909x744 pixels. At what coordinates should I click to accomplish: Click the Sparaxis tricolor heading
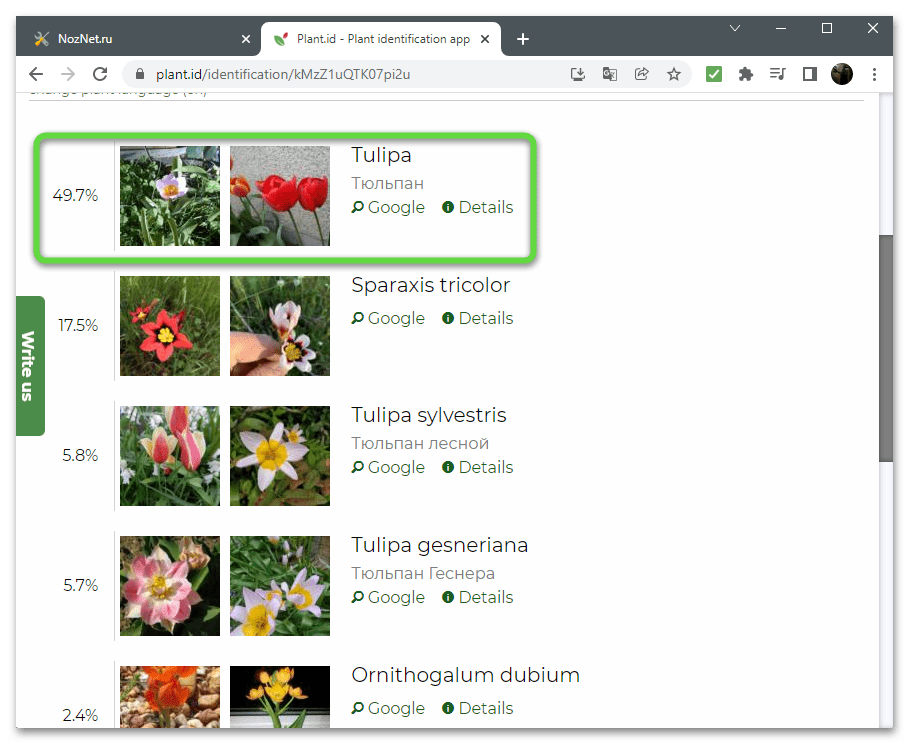coord(430,285)
